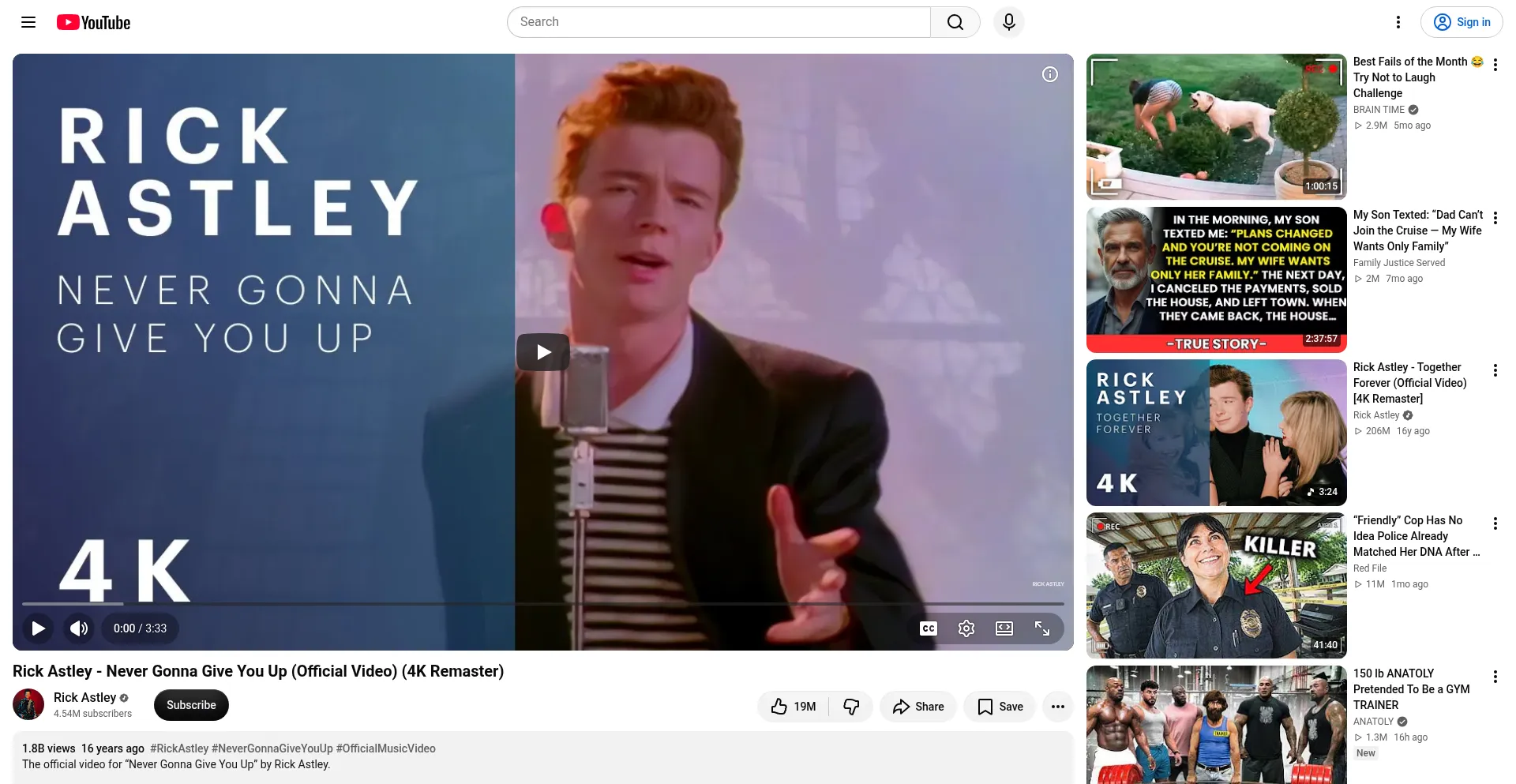This screenshot has width=1516, height=784.
Task: Open the Friendly Cop Has No Idea title
Action: (1417, 536)
